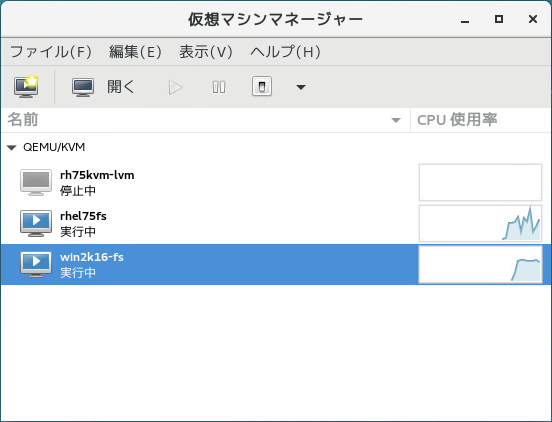Shut down the selected virtual machine
This screenshot has width=552, height=422.
click(262, 87)
